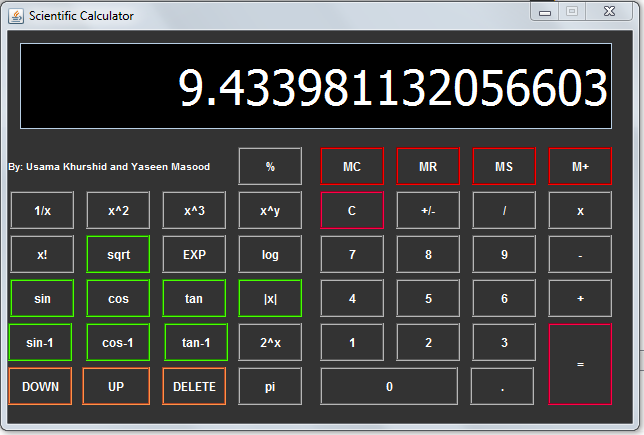The width and height of the screenshot is (644, 435).
Task: Select the 2^x button
Action: point(270,342)
